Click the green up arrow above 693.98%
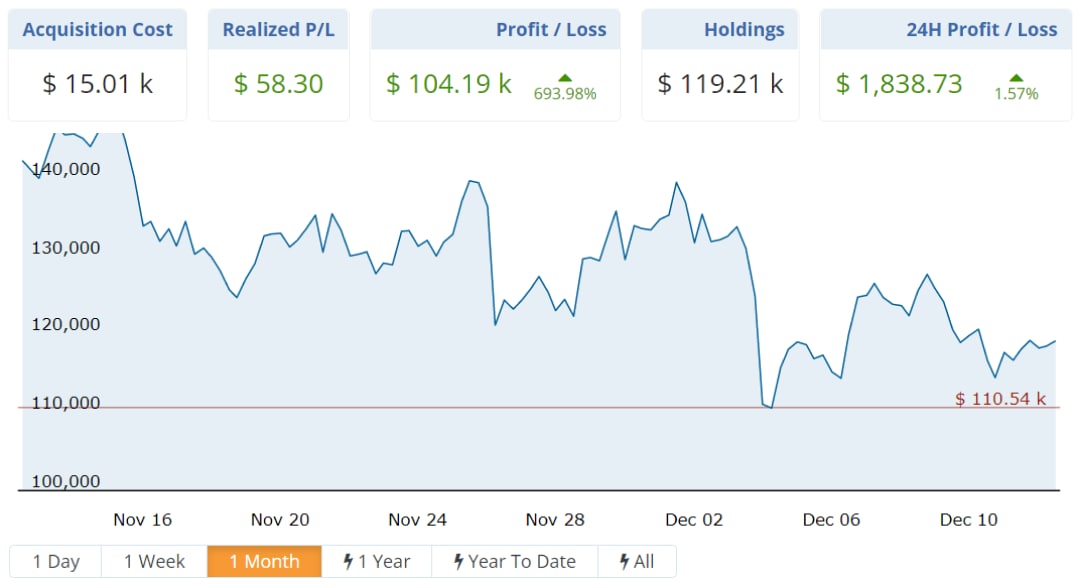Viewport: 1080px width, 588px height. 565,77
